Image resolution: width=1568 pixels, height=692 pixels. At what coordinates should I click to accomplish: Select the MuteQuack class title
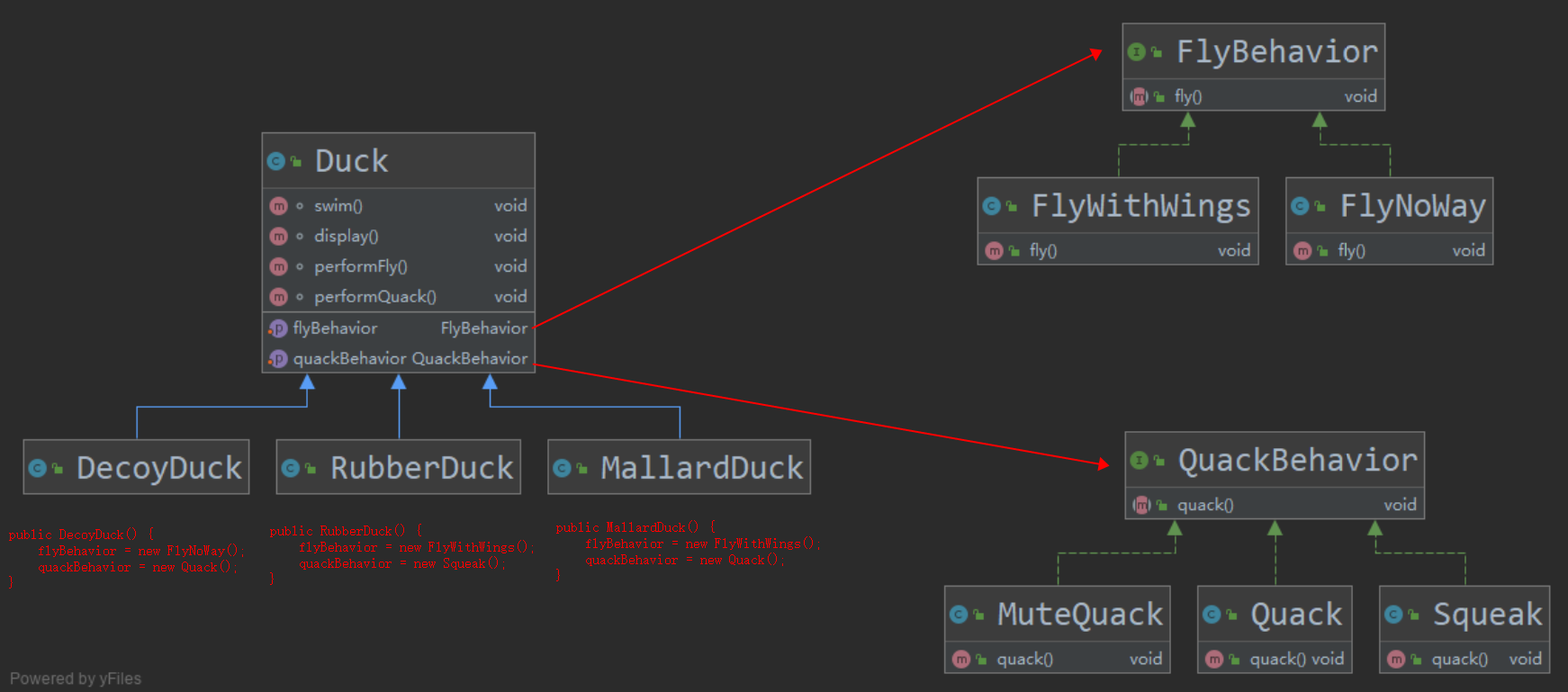point(1080,614)
